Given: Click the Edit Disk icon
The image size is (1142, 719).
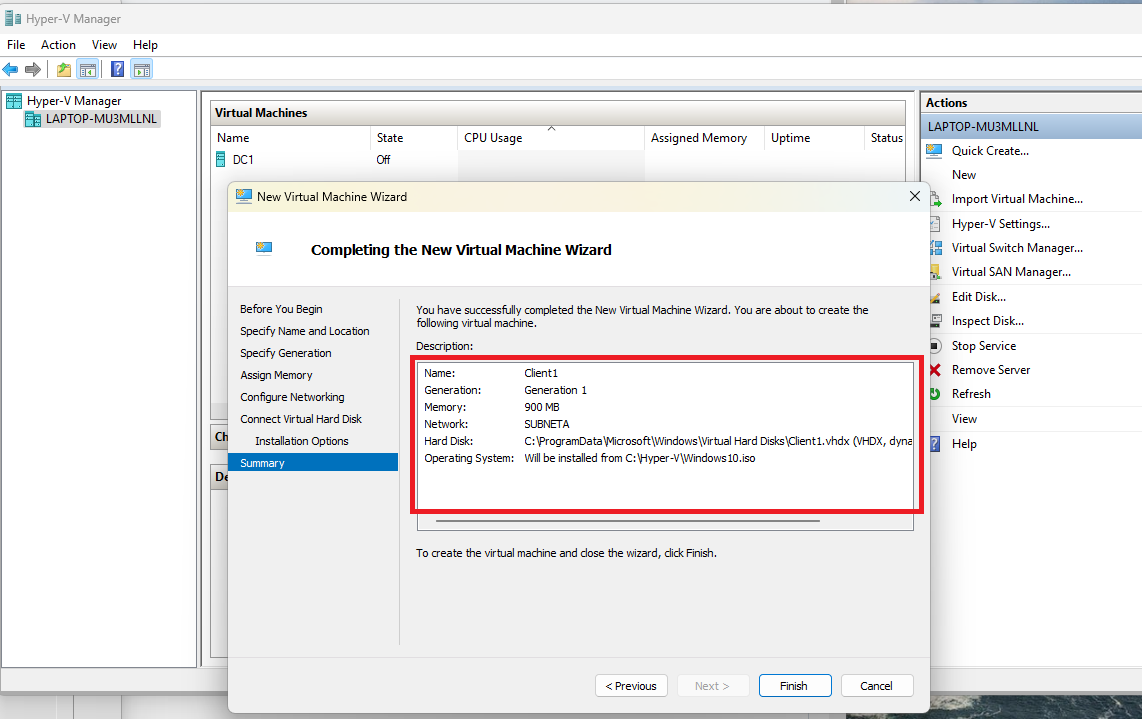Looking at the screenshot, I should point(935,296).
